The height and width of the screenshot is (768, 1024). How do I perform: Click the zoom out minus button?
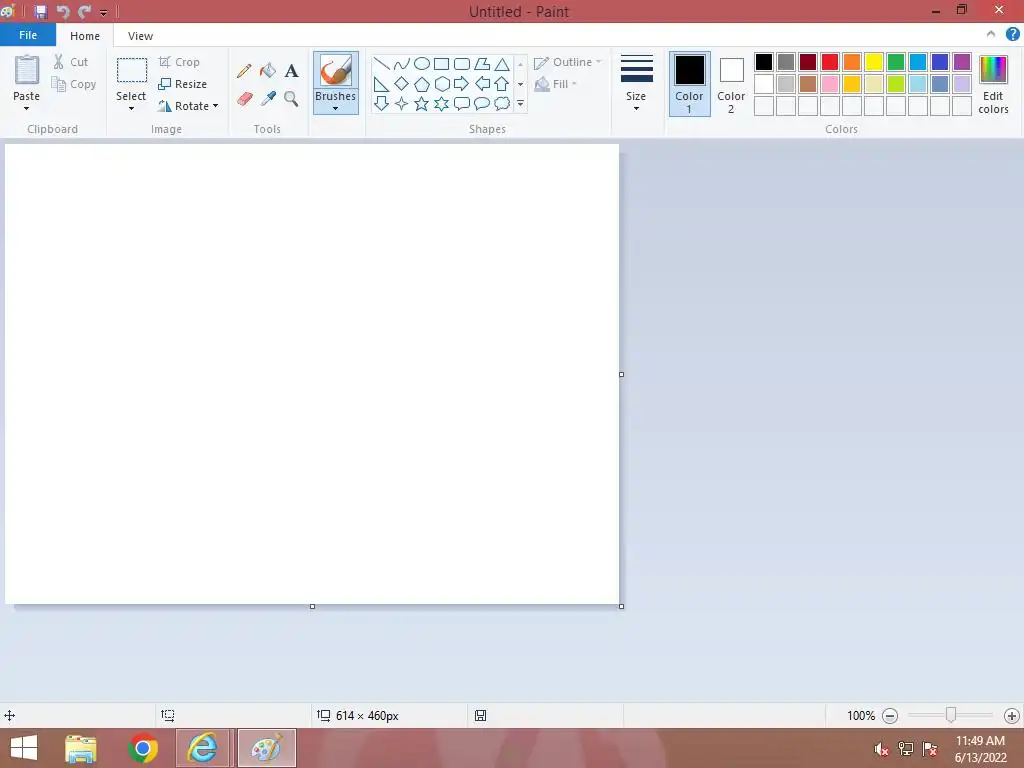889,716
